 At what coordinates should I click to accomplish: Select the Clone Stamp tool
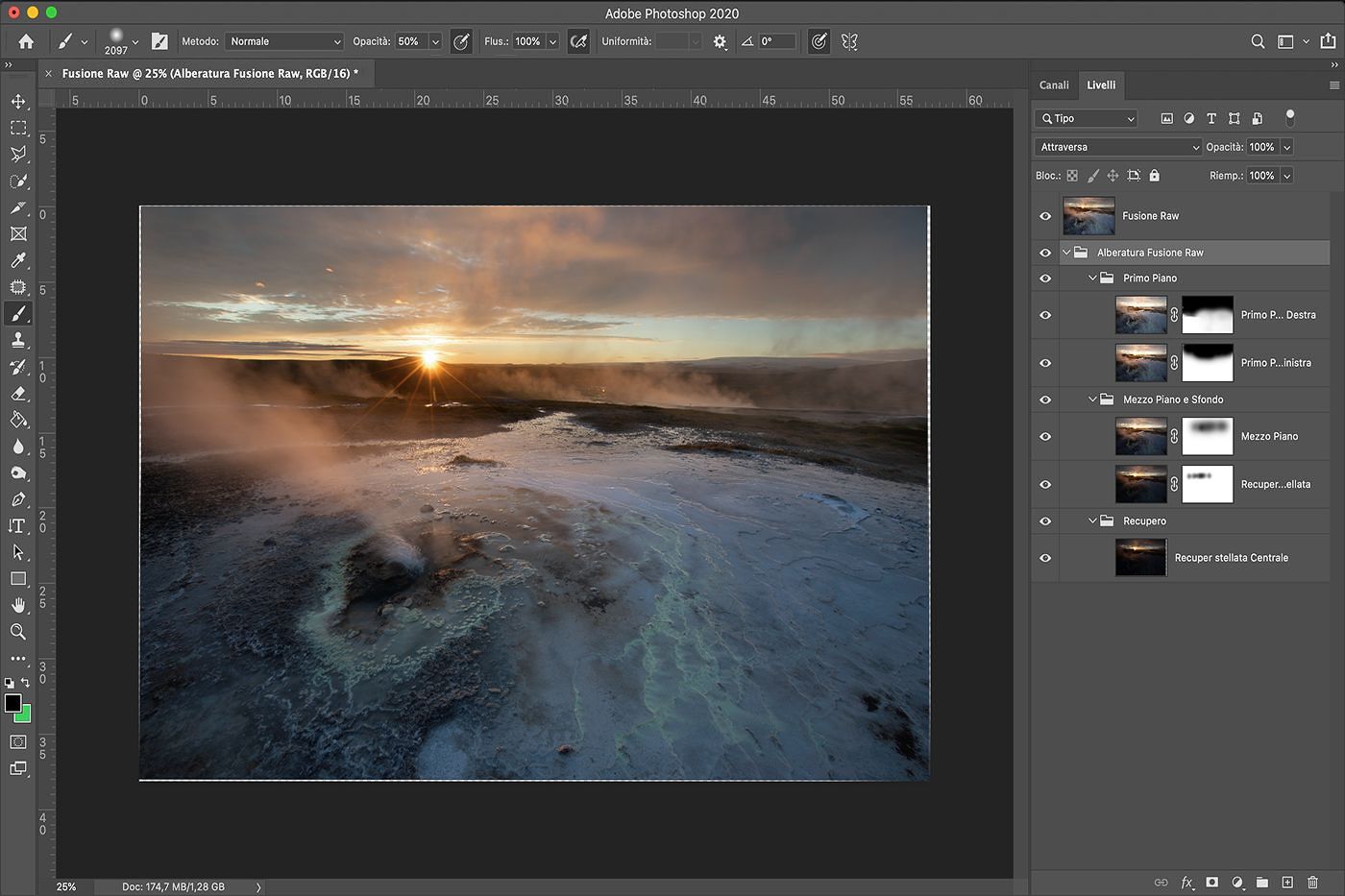[18, 340]
